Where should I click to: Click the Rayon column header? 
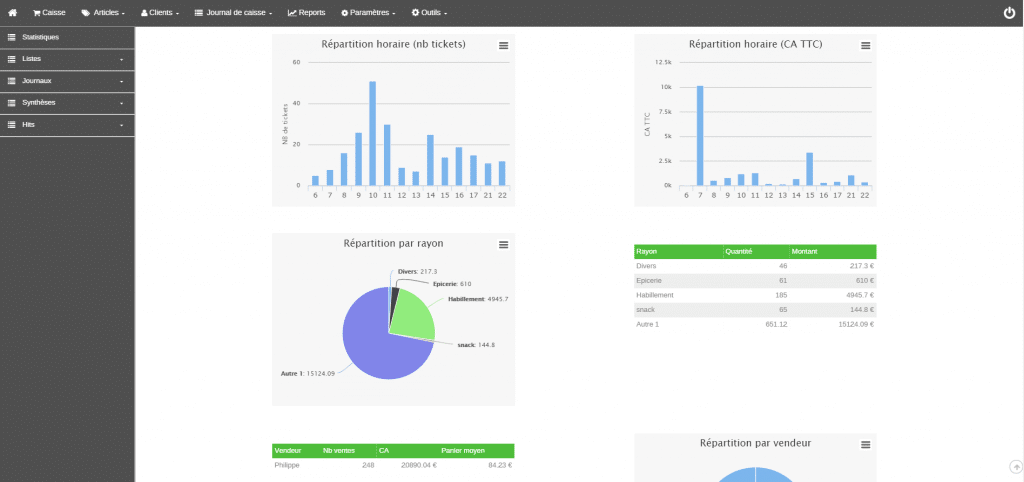coord(678,251)
